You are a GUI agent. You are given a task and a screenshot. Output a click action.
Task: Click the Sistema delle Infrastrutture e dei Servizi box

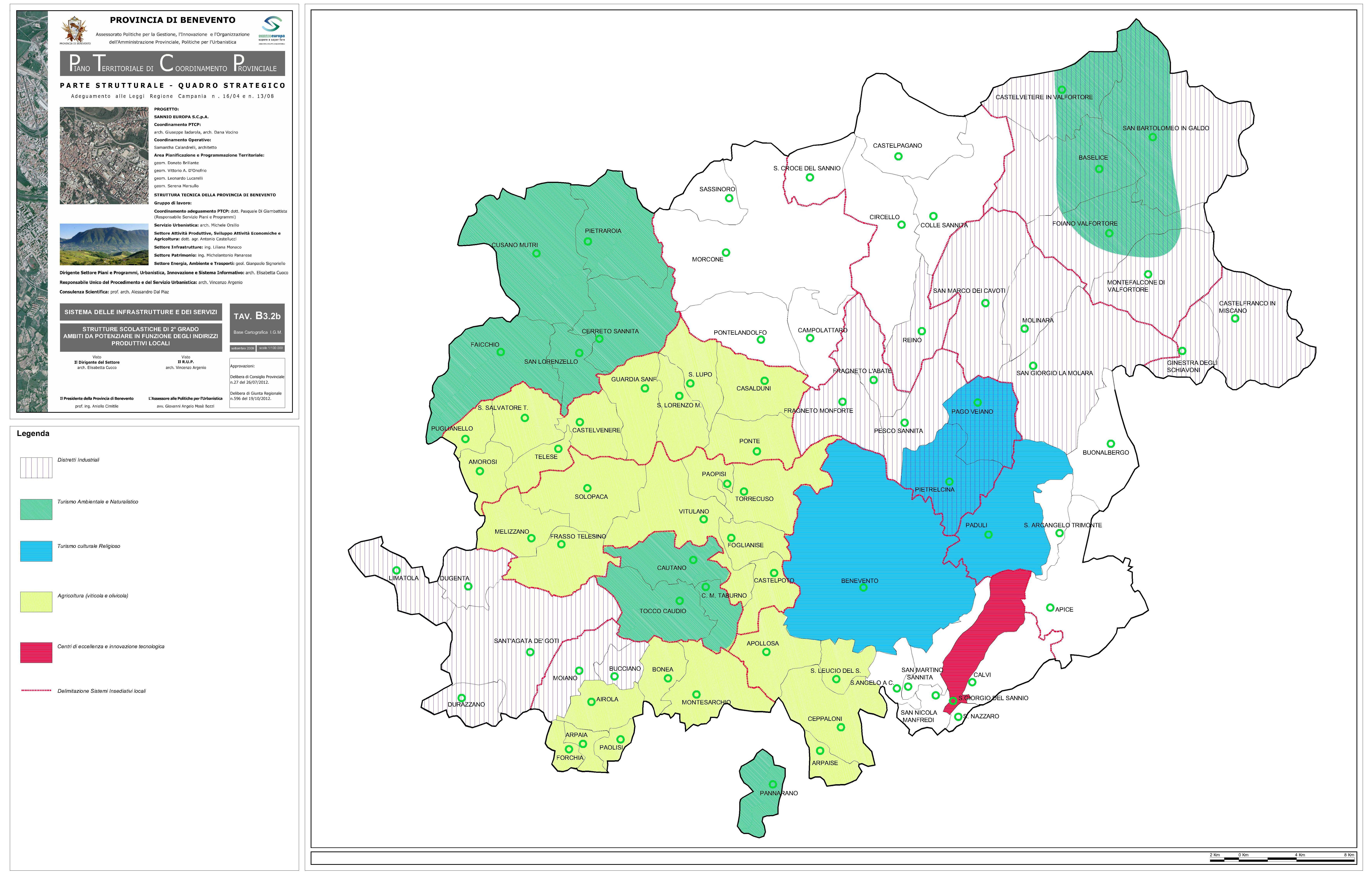141,312
